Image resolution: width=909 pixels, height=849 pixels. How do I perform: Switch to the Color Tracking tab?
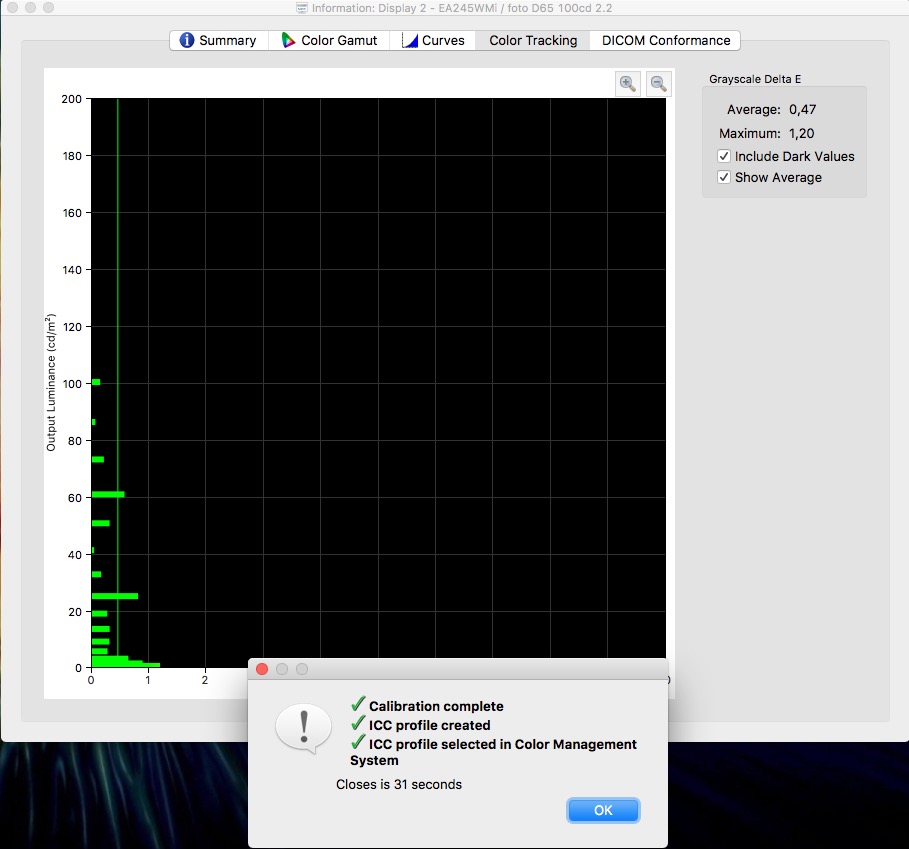pos(533,41)
